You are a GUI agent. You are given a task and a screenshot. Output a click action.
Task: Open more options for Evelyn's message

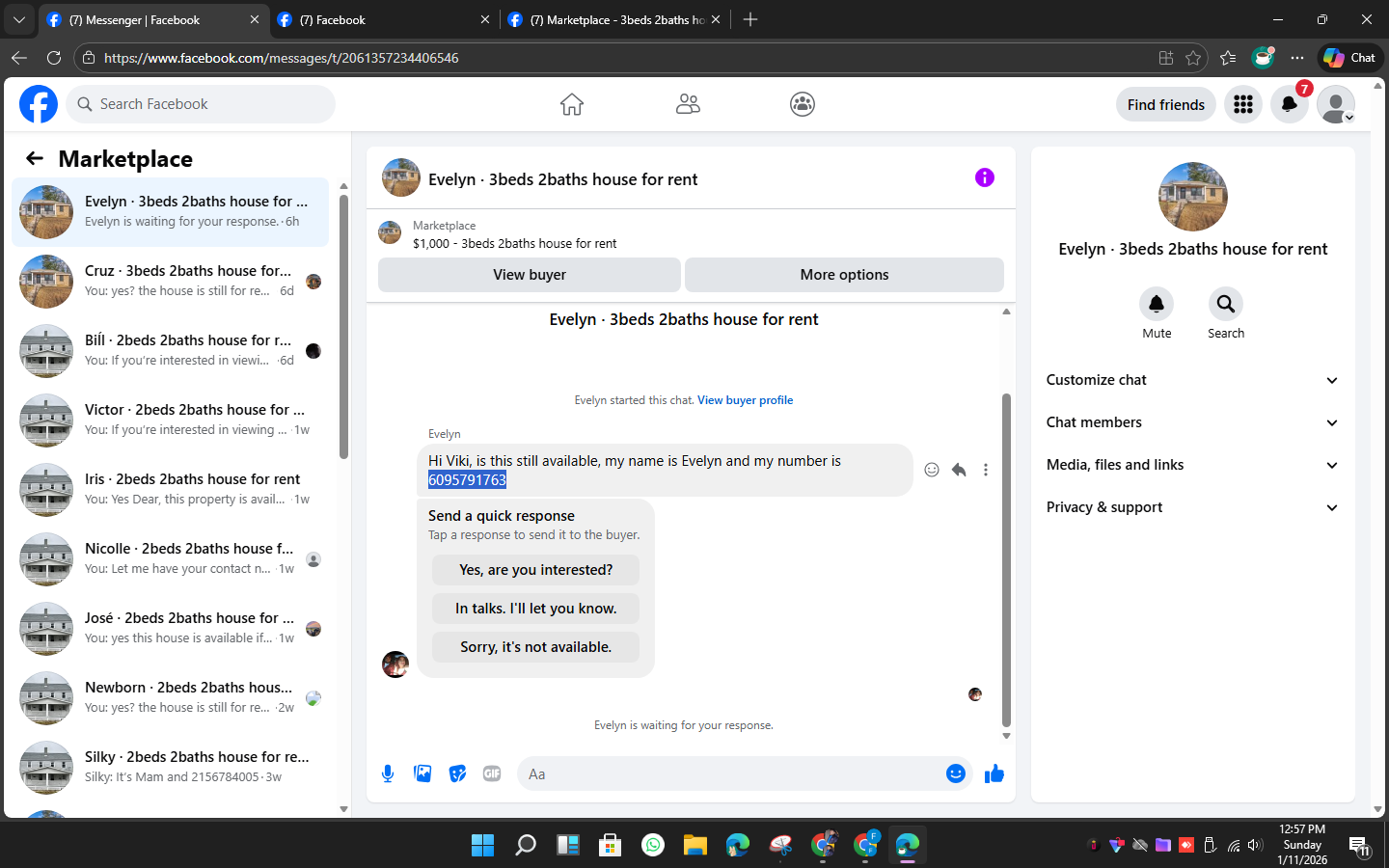986,470
